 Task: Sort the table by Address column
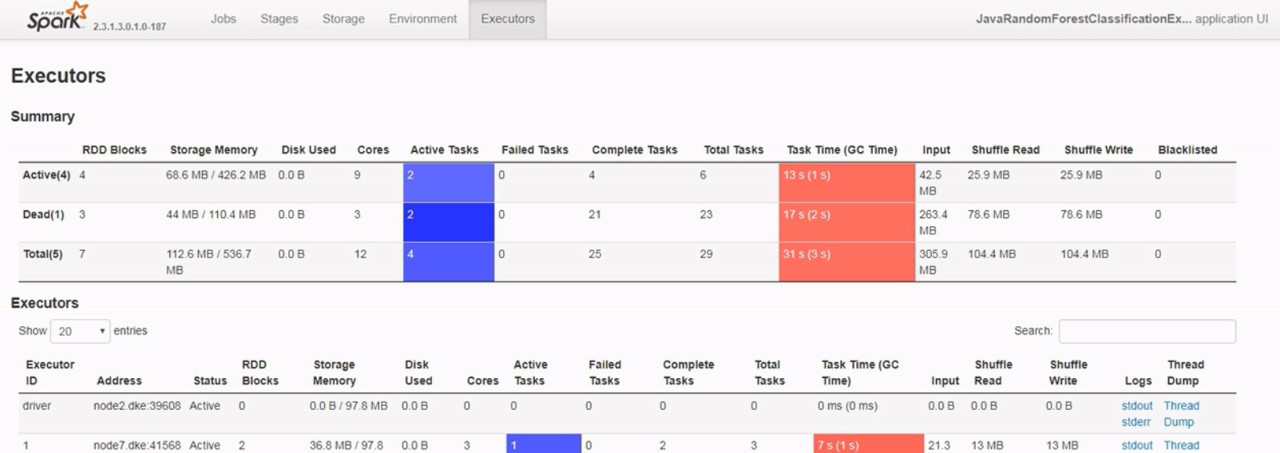[119, 381]
